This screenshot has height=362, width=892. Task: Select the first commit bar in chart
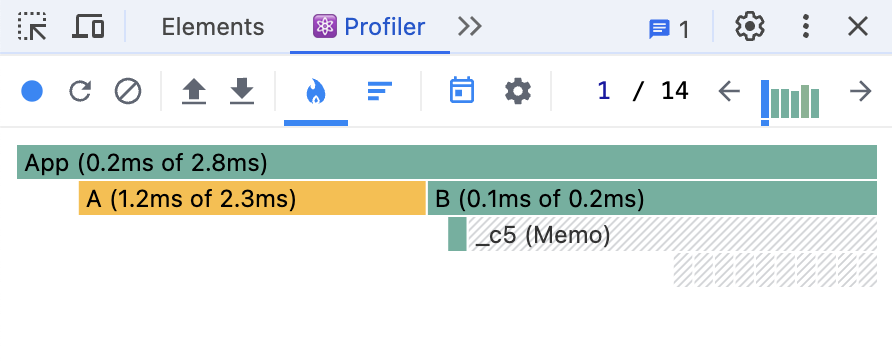point(765,100)
